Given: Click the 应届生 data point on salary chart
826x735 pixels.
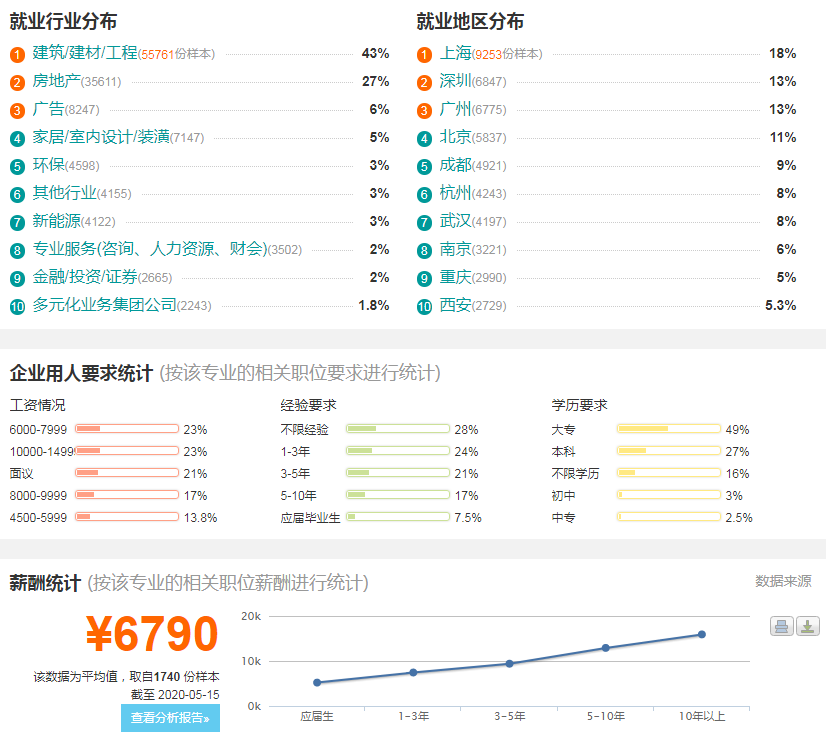Looking at the screenshot, I should pos(317,682).
